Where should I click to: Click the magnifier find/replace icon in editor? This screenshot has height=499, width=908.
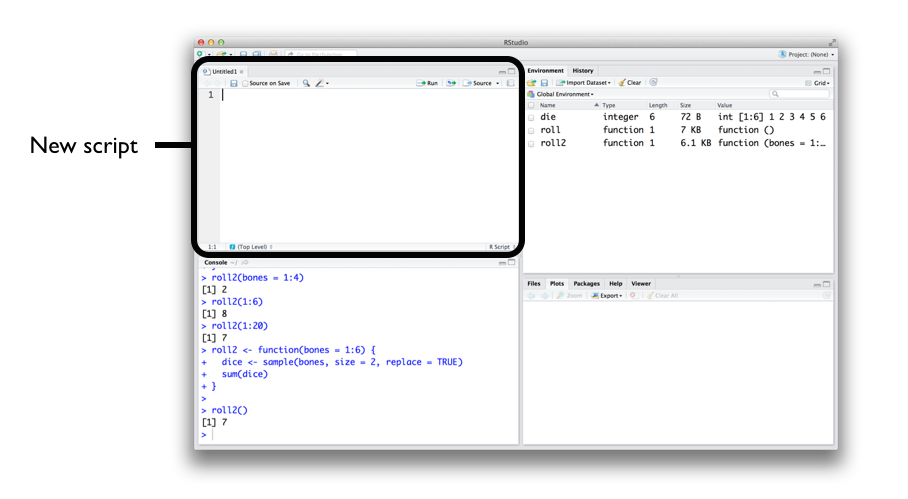(306, 83)
